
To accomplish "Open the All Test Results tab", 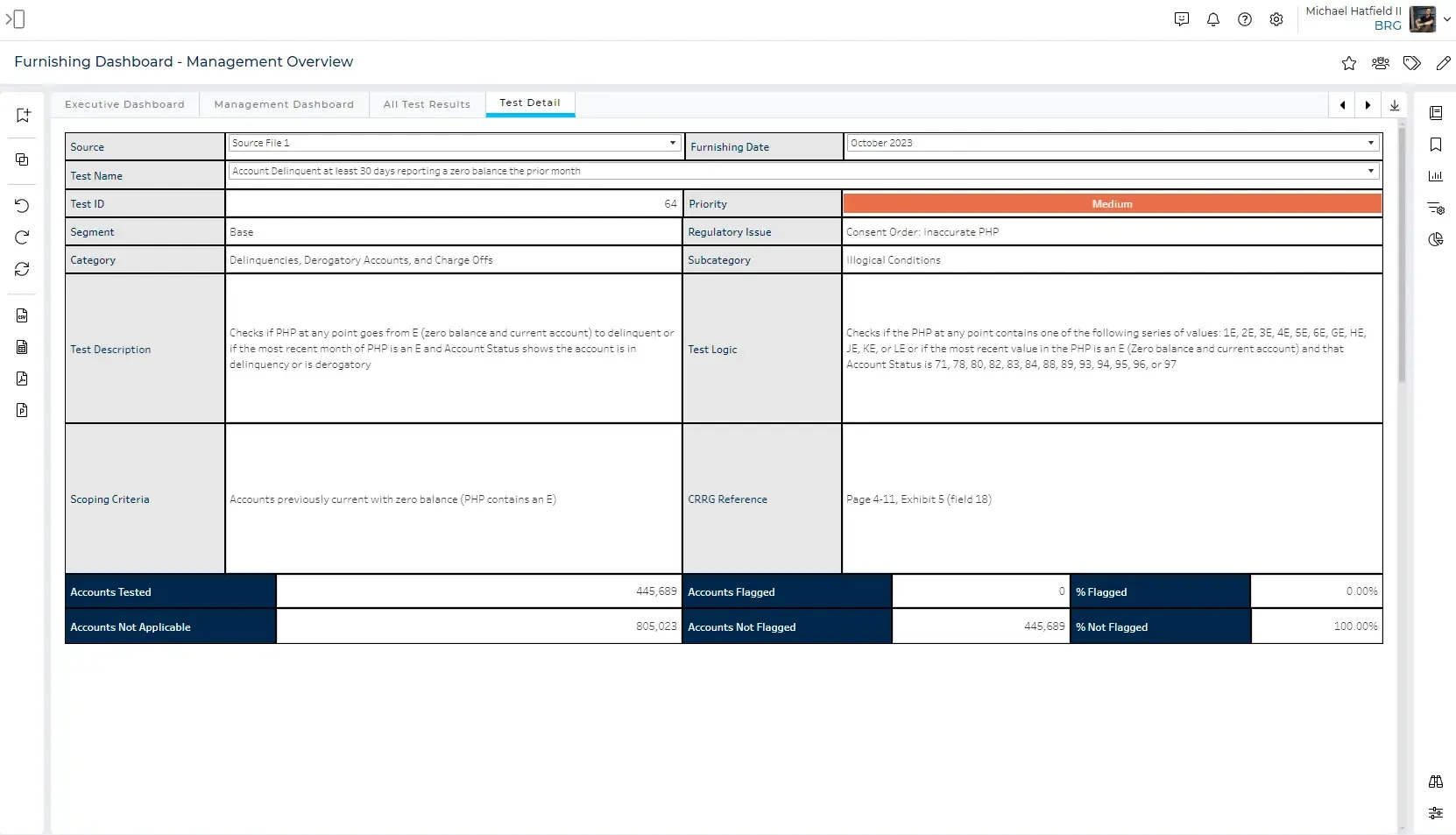I will click(427, 104).
